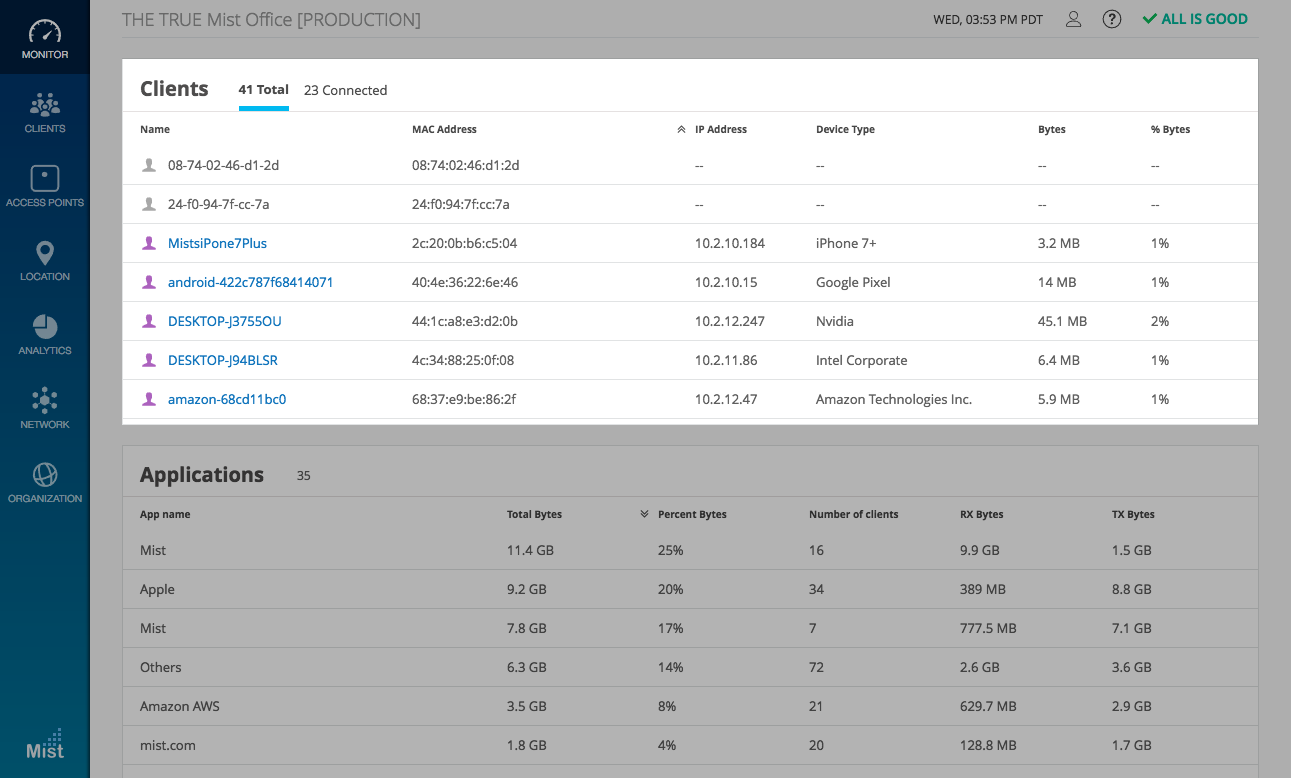This screenshot has width=1291, height=778.
Task: Open the help question mark icon
Action: point(1111,19)
